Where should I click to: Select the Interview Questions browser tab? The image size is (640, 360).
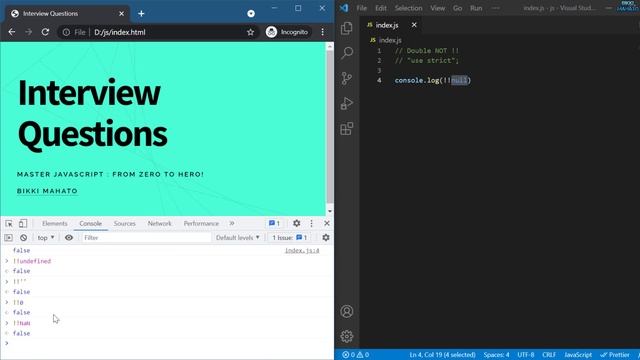pyautogui.click(x=67, y=13)
